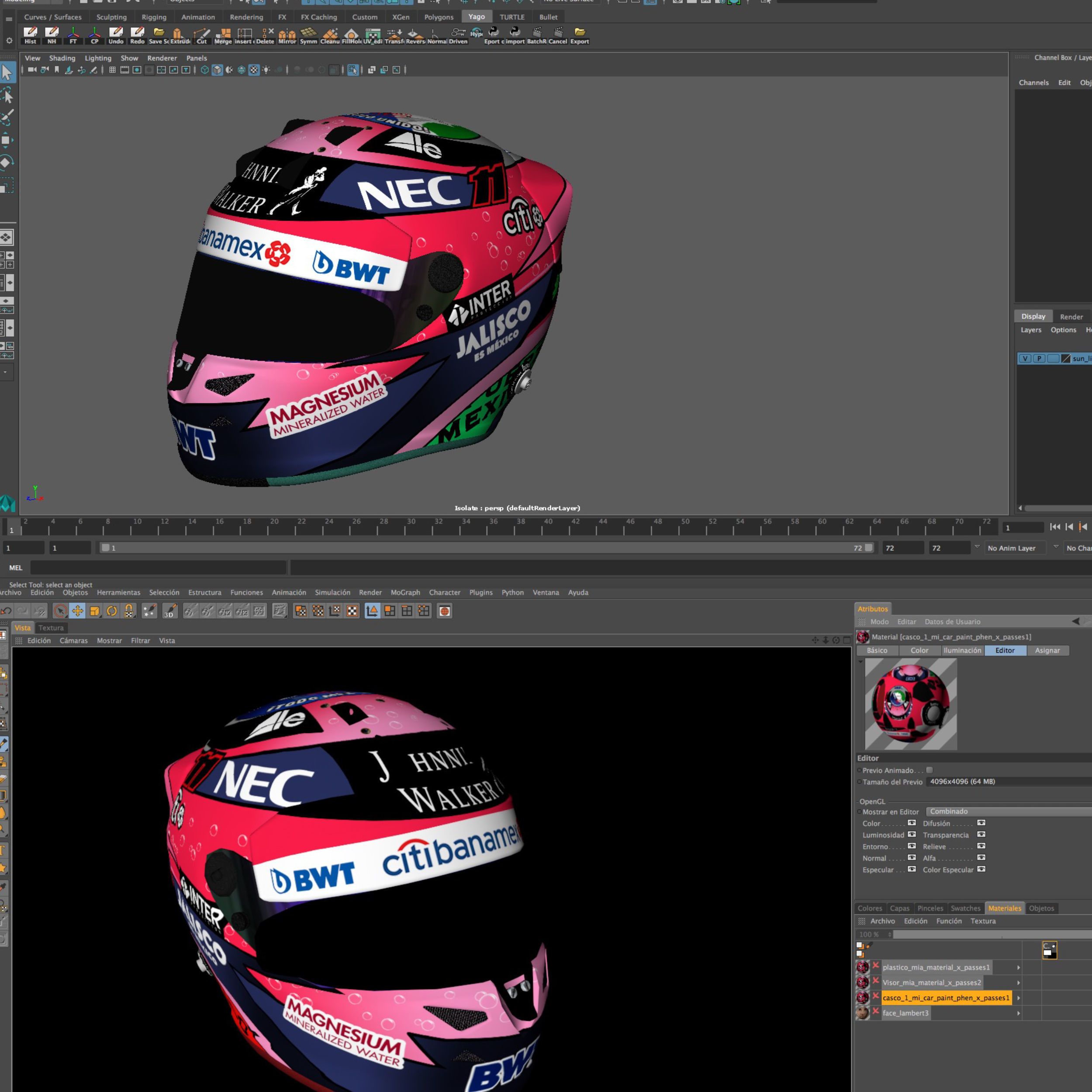Click the foreground/background color swatch in materials

click(1050, 950)
